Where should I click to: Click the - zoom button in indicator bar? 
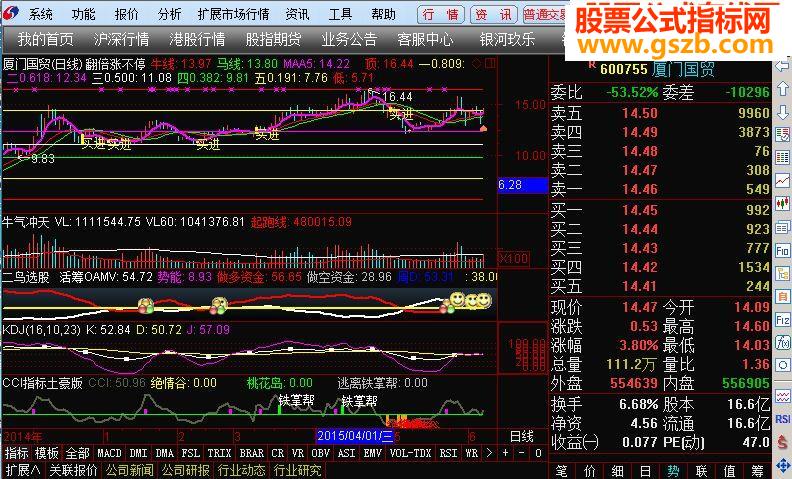pyautogui.click(x=521, y=453)
